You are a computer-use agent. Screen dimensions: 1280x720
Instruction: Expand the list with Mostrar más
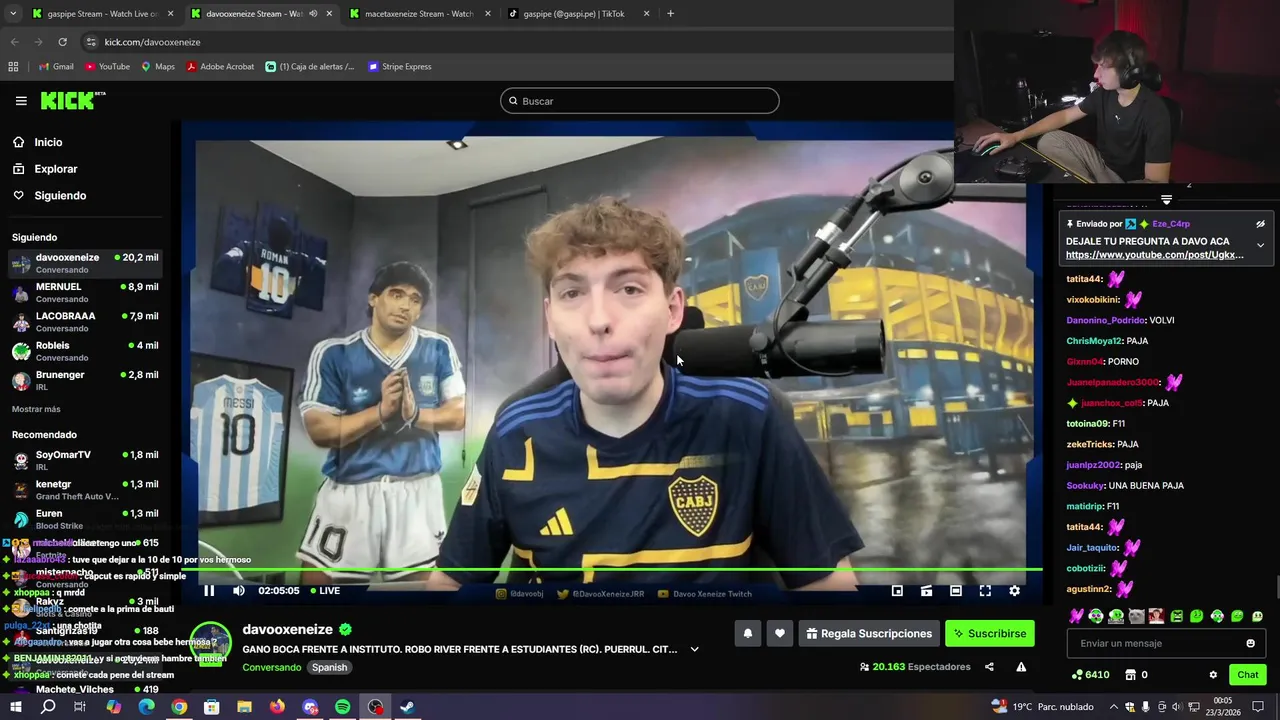36,409
